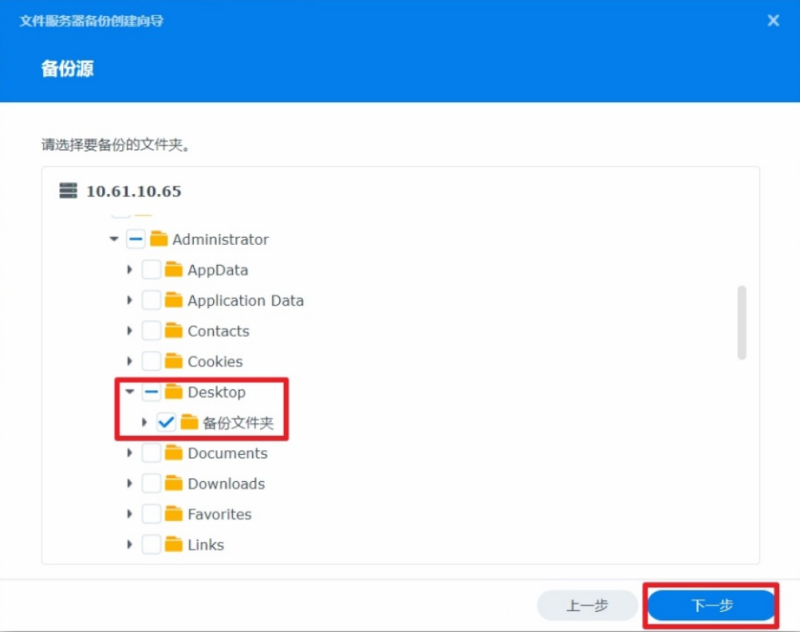Toggle the Administrator folder checkbox
Viewport: 800px width, 632px height.
[136, 239]
